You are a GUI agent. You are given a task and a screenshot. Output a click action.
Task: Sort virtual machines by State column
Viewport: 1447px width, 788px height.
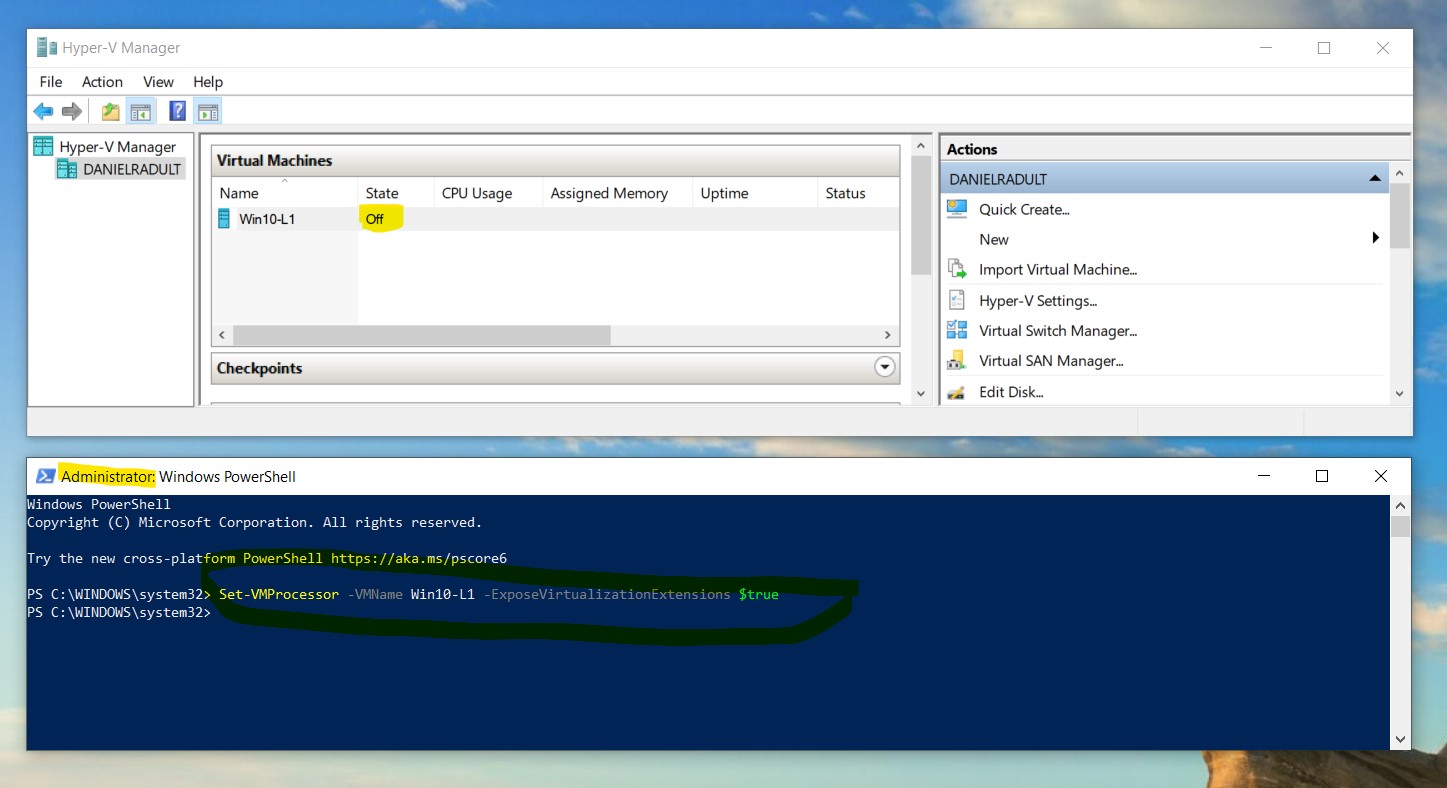[382, 194]
